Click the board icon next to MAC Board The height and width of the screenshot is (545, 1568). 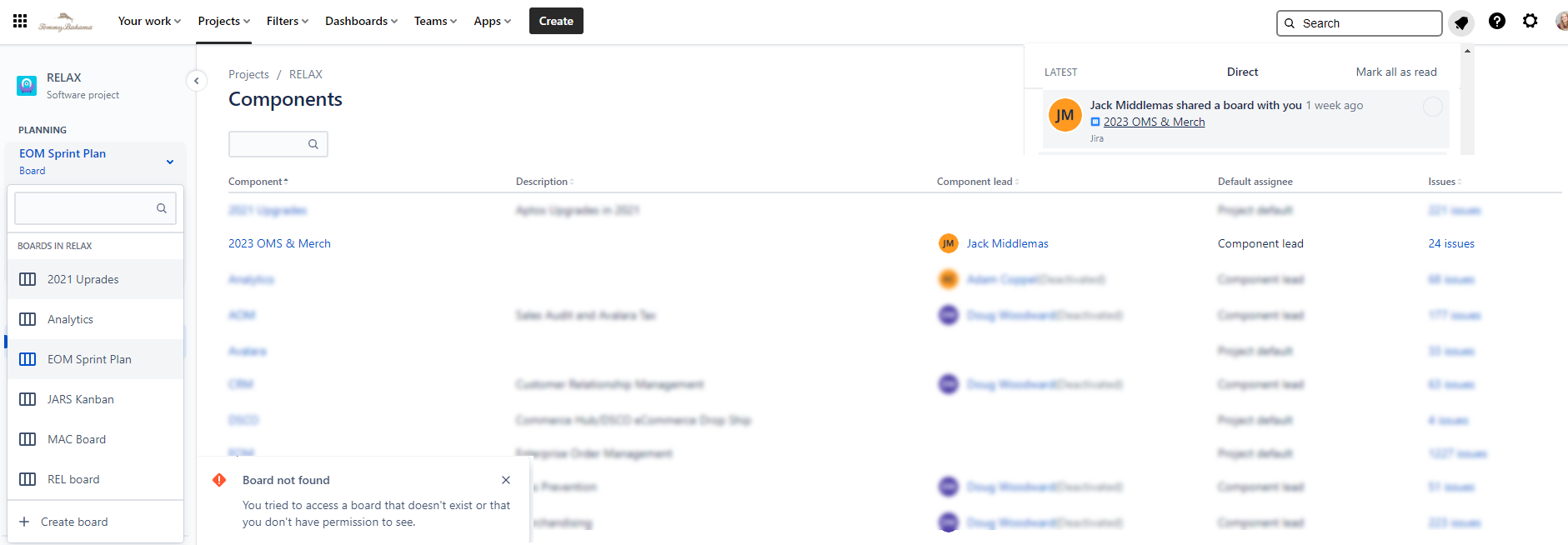point(28,439)
